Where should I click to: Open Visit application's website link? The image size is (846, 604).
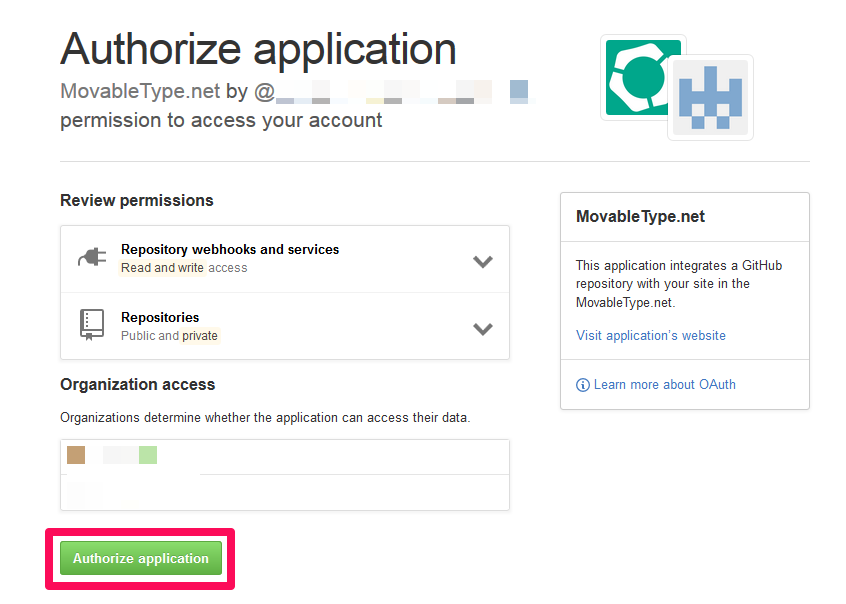click(x=651, y=335)
